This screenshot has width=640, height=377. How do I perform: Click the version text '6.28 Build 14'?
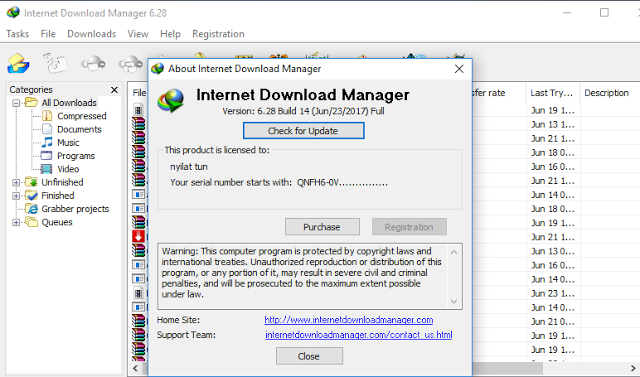coord(283,111)
